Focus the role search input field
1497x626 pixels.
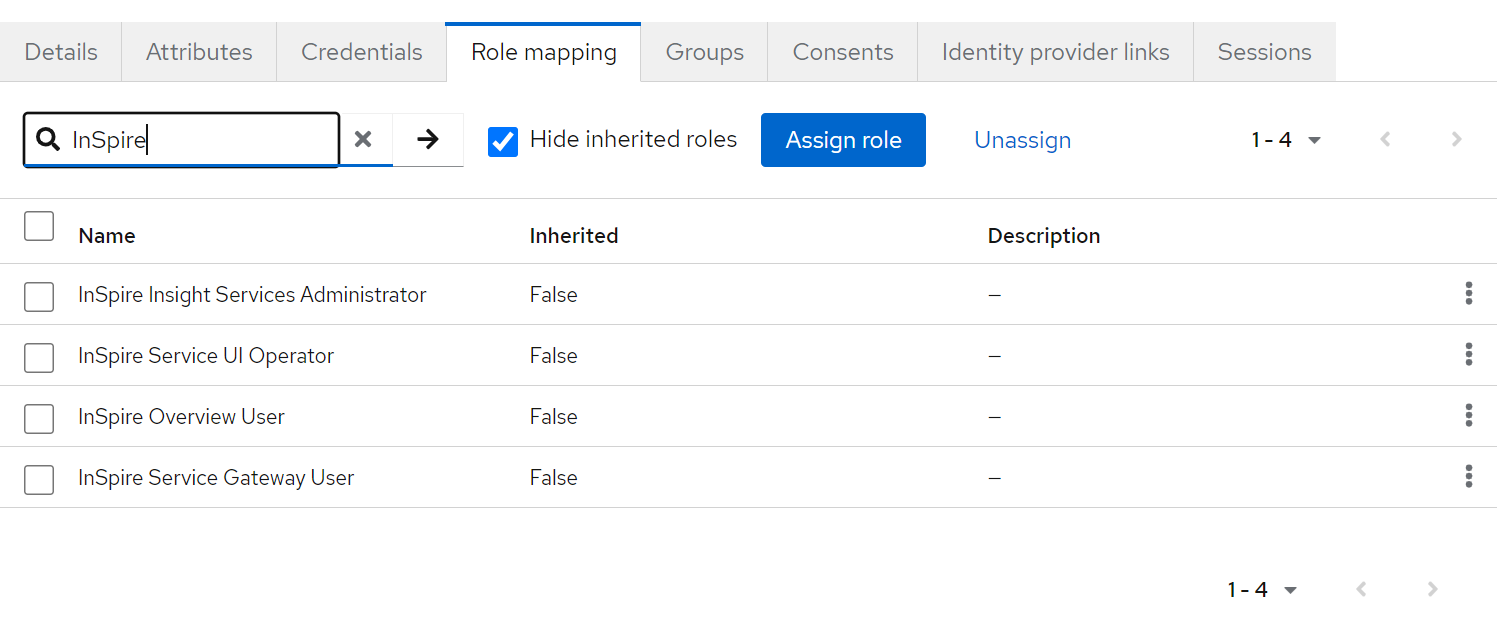200,140
